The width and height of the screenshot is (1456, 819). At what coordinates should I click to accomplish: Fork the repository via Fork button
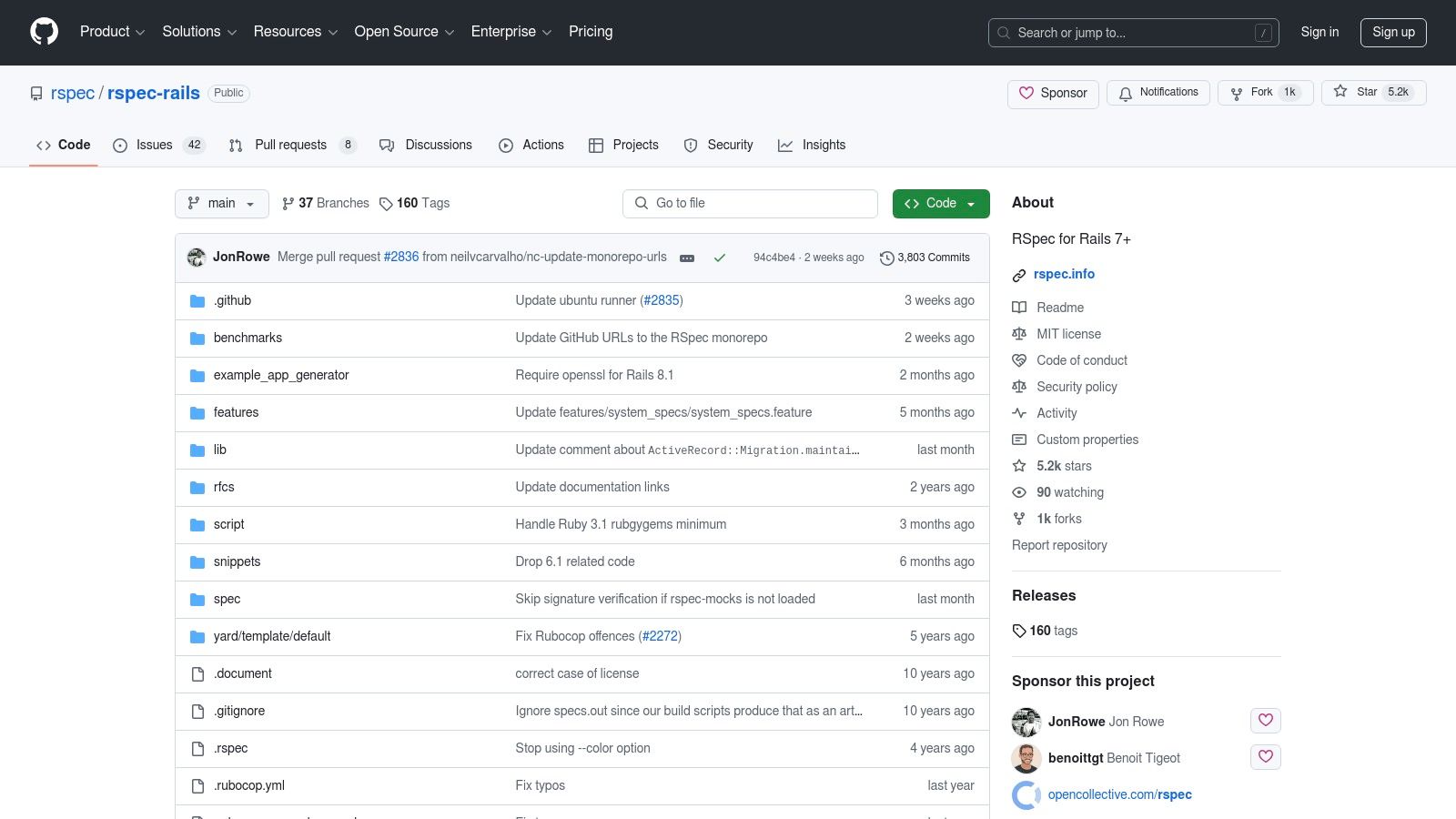1265,93
